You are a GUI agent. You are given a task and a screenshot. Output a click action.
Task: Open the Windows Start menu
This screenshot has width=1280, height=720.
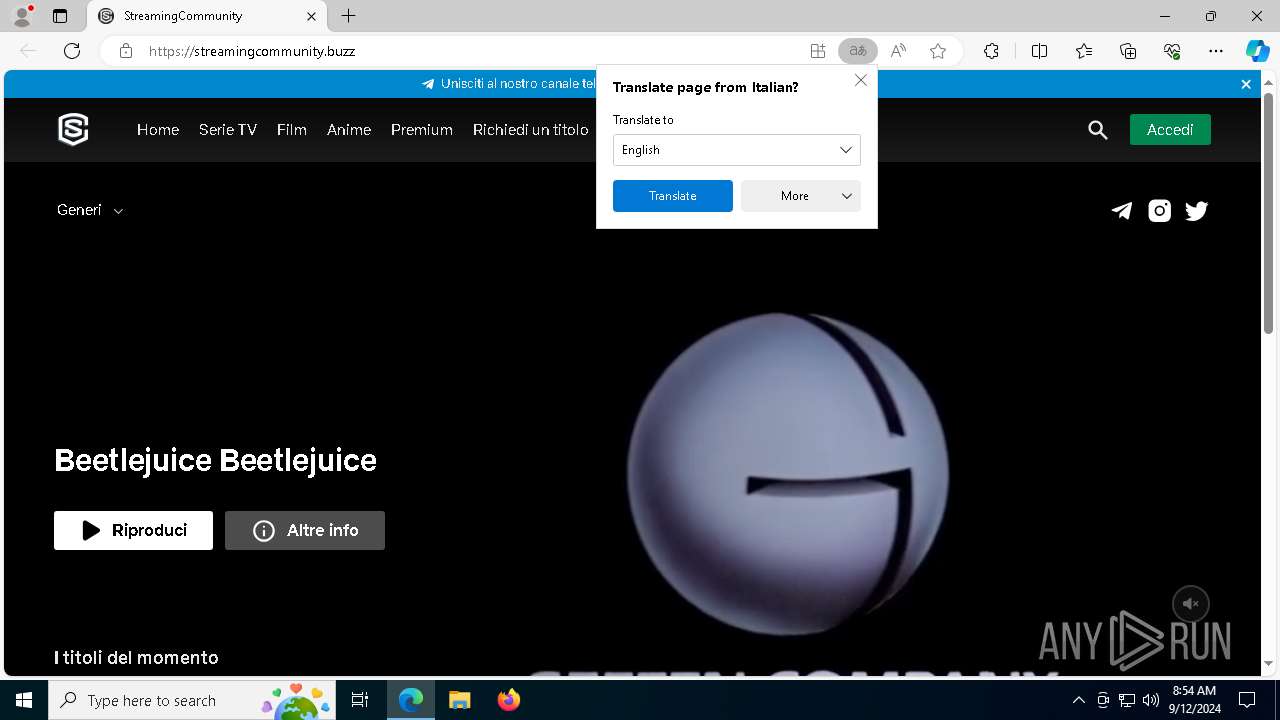click(x=24, y=700)
